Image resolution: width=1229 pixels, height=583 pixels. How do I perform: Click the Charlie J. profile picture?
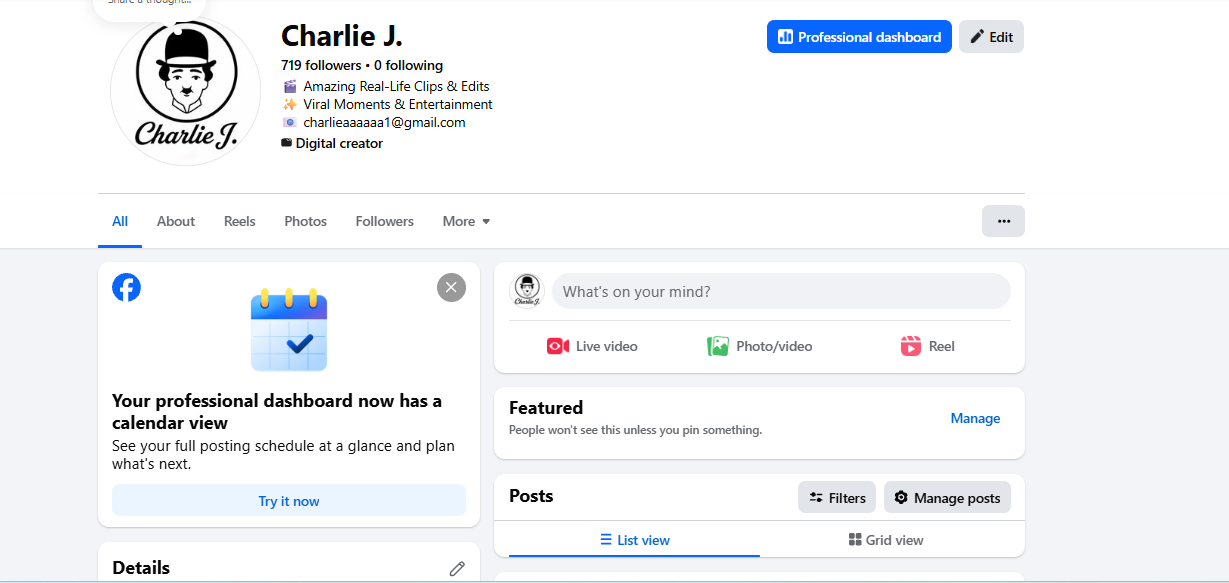[185, 91]
